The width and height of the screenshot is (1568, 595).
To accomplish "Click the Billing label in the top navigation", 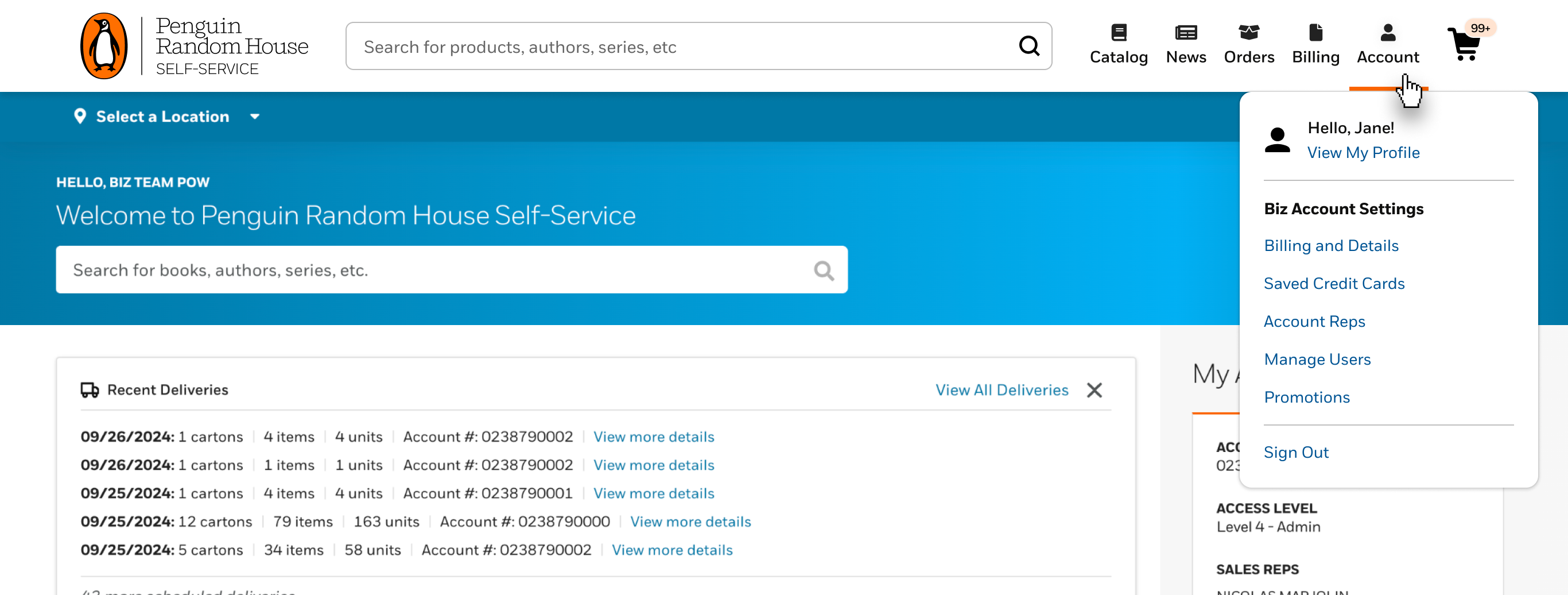I will tap(1315, 57).
